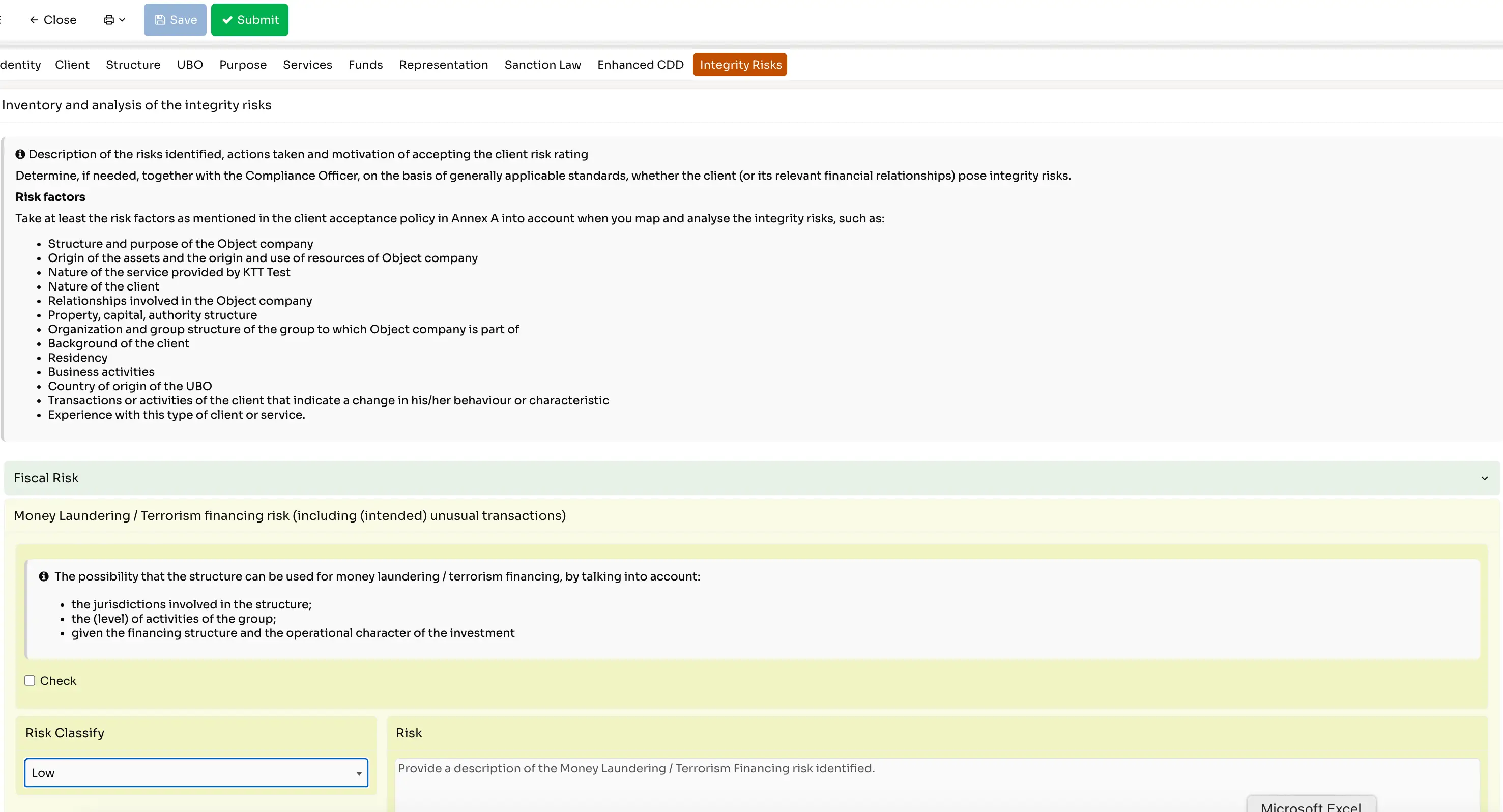Open the Representation tab
Screen dimensions: 1503x812
pyautogui.click(x=444, y=64)
